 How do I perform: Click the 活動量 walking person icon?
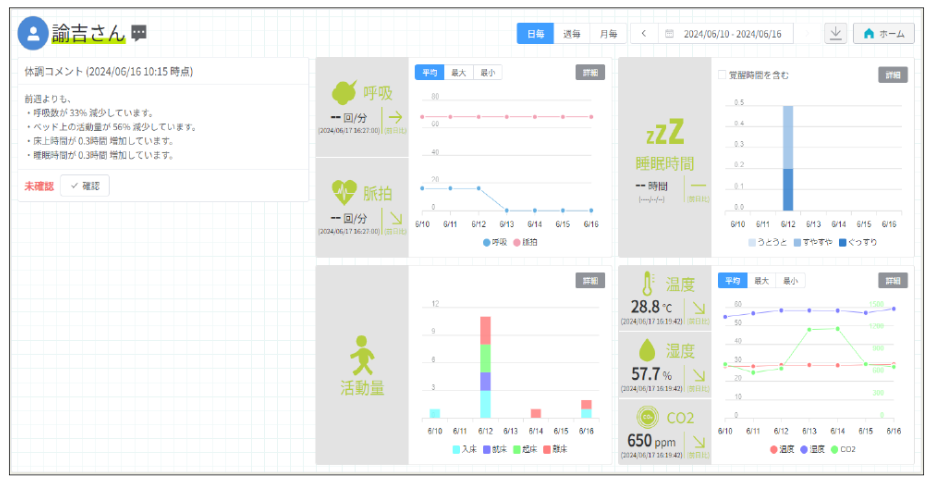[361, 354]
